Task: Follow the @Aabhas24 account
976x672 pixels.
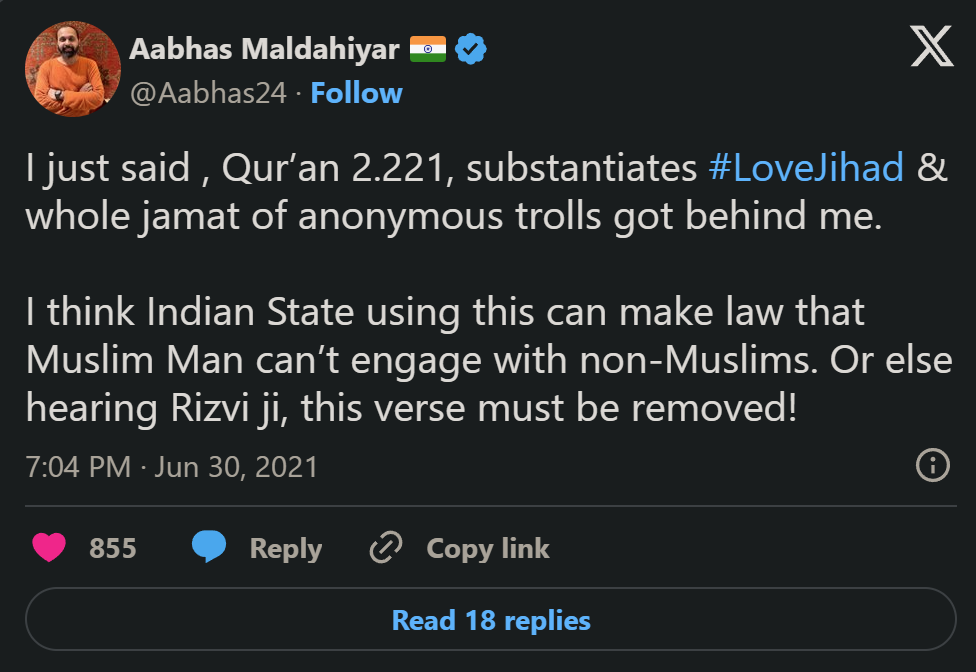Action: coord(356,93)
